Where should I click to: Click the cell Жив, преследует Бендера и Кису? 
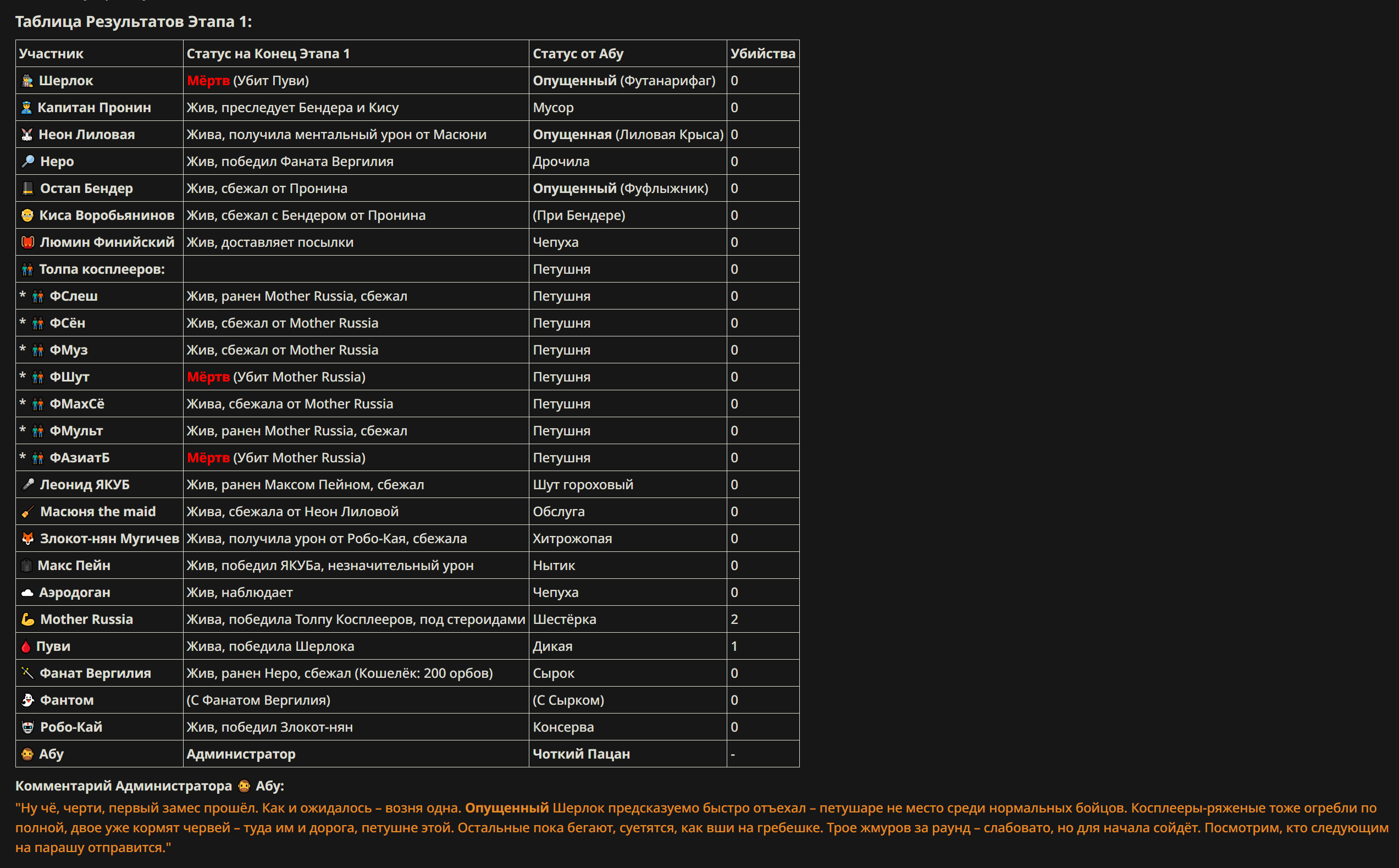356,108
